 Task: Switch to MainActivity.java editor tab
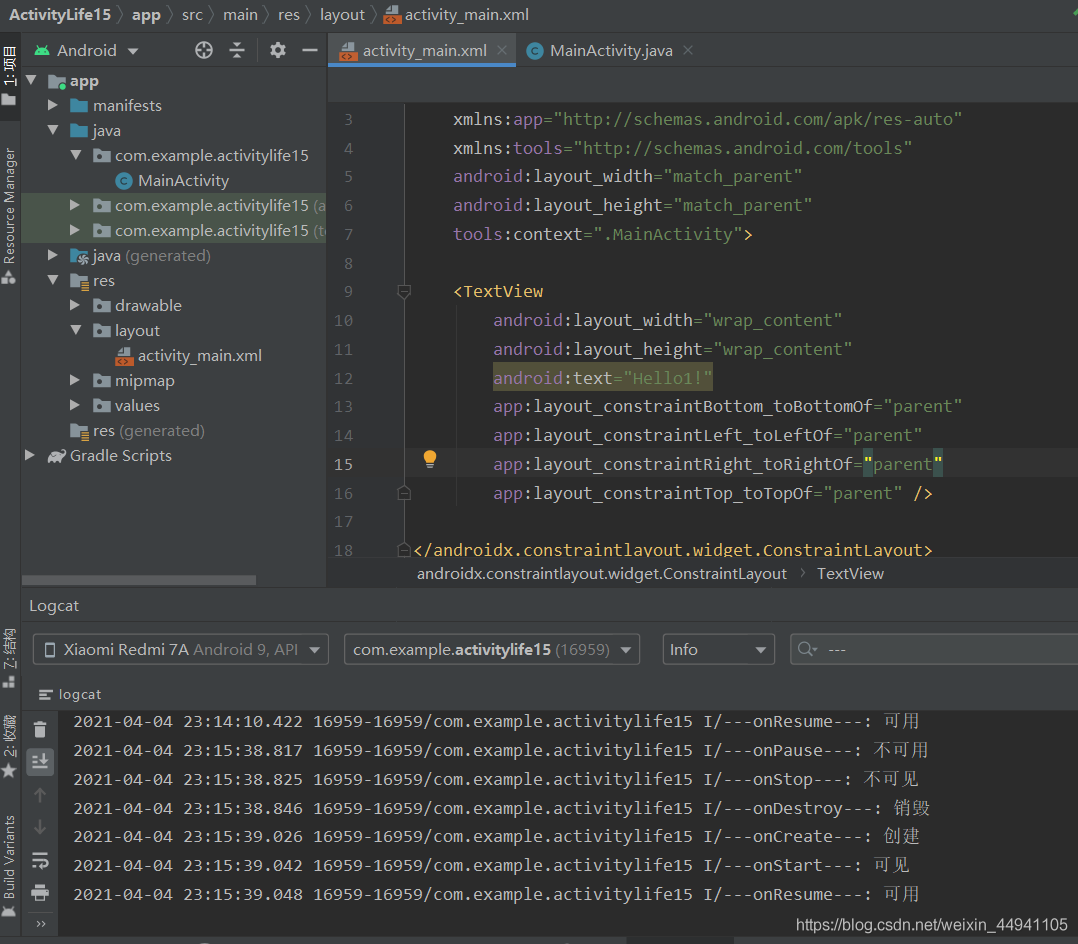[610, 50]
